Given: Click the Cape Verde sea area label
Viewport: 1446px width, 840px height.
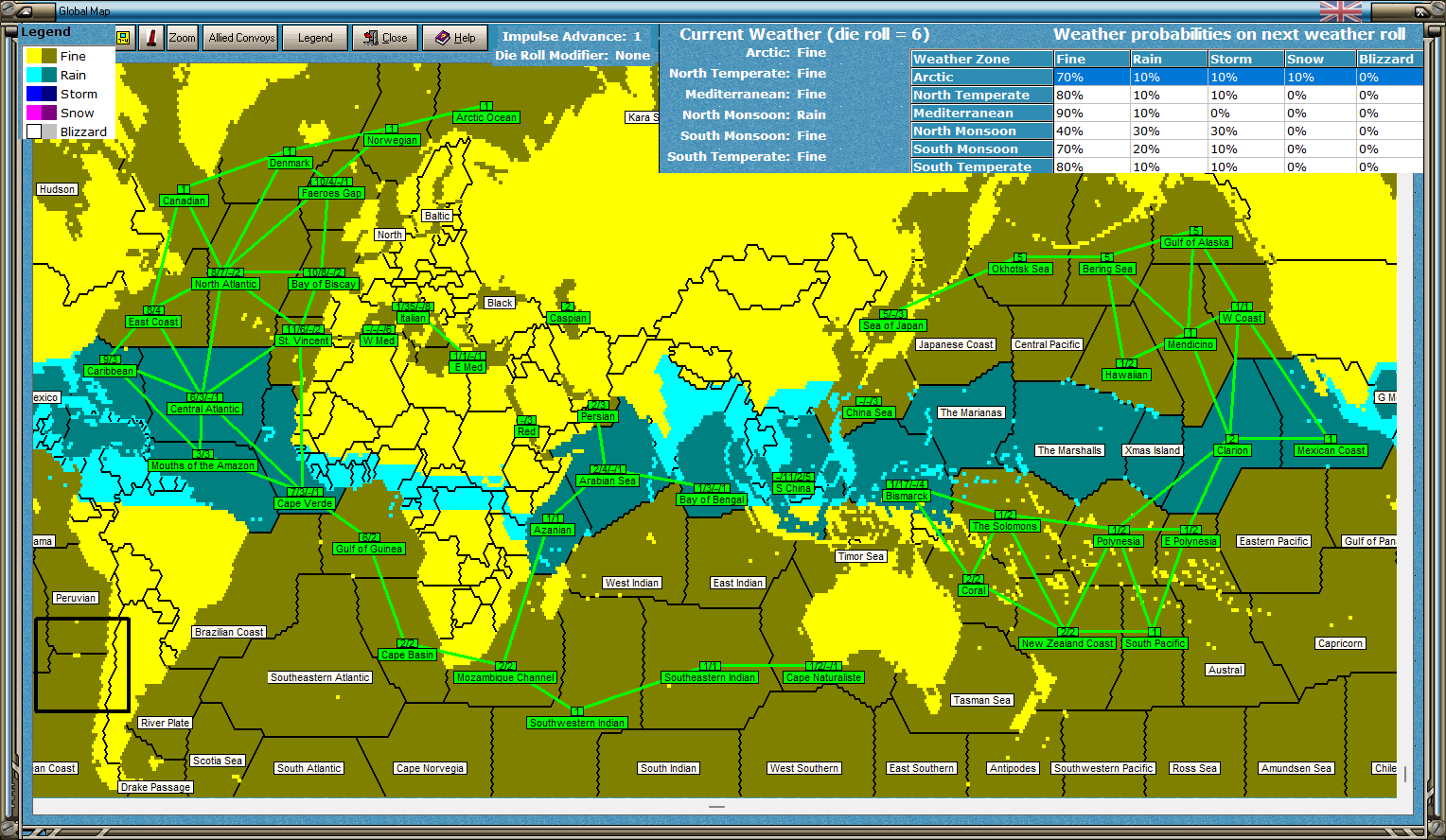Looking at the screenshot, I should (305, 503).
